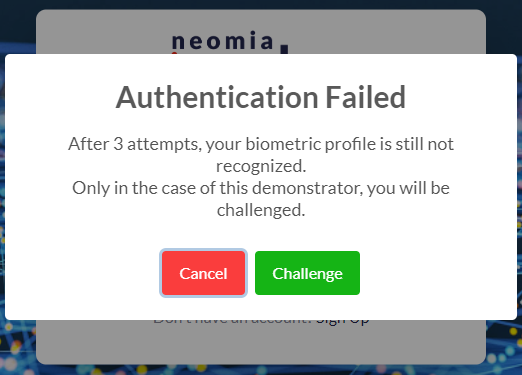Image resolution: width=522 pixels, height=375 pixels.
Task: Open the partially hidden Sign Up link
Action: pos(343,322)
